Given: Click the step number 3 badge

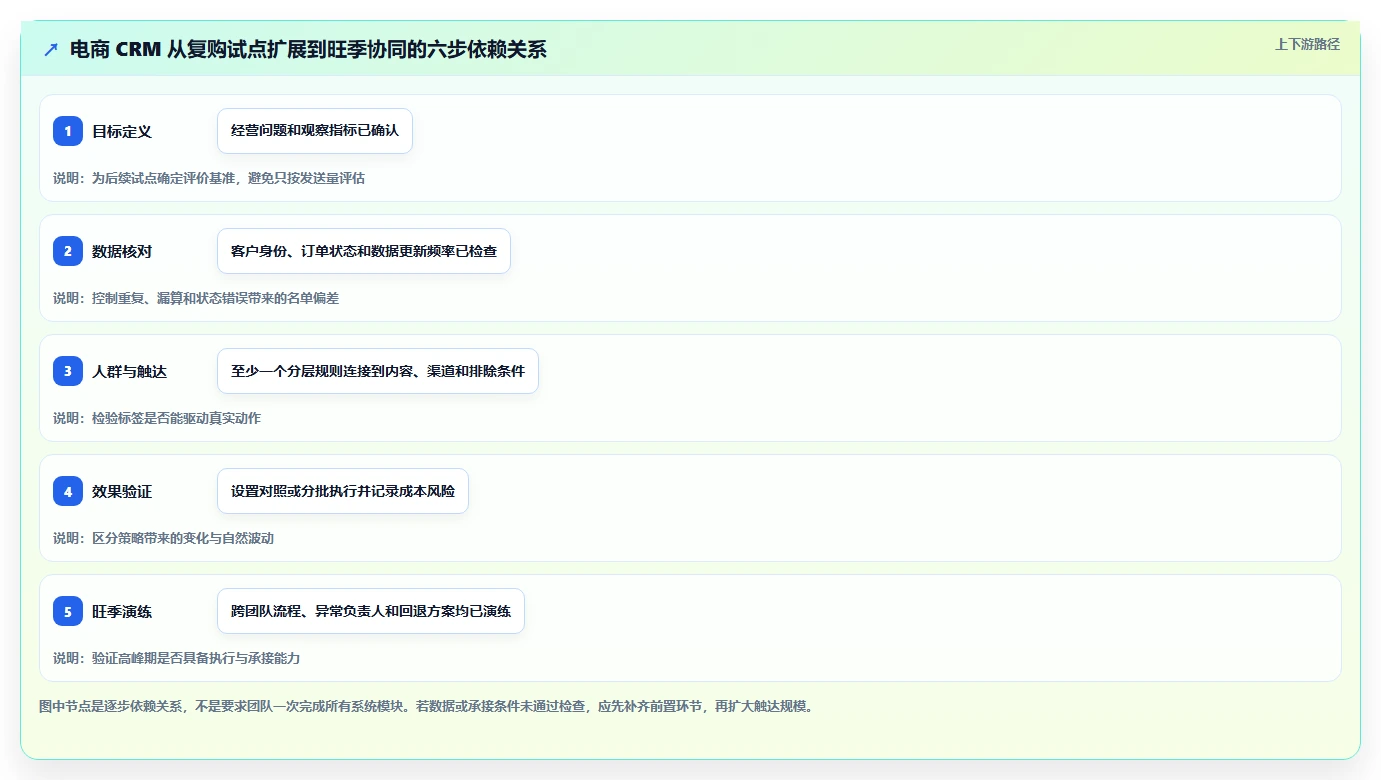Looking at the screenshot, I should (68, 371).
